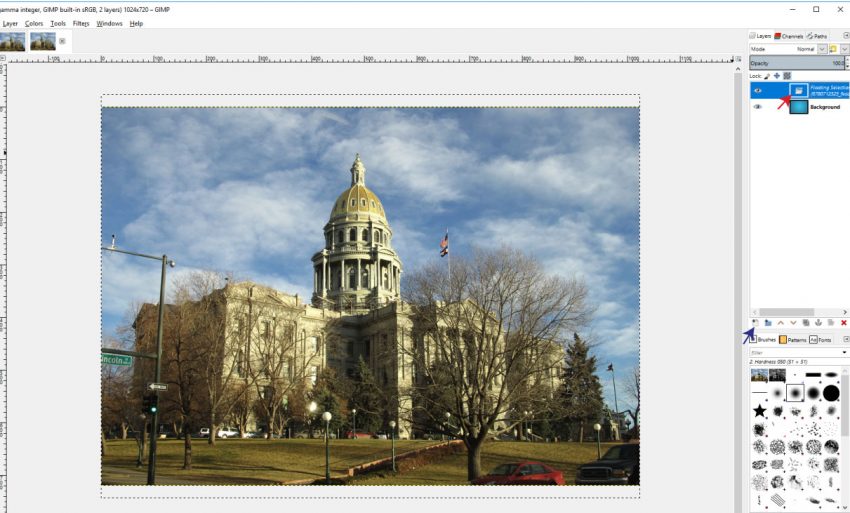This screenshot has width=850, height=513.
Task: Delete the layer with the red X
Action: point(844,323)
